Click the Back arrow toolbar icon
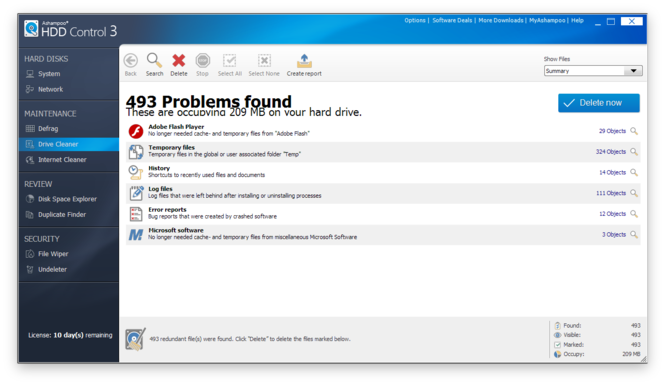Viewport: 665px width, 385px height. point(131,61)
